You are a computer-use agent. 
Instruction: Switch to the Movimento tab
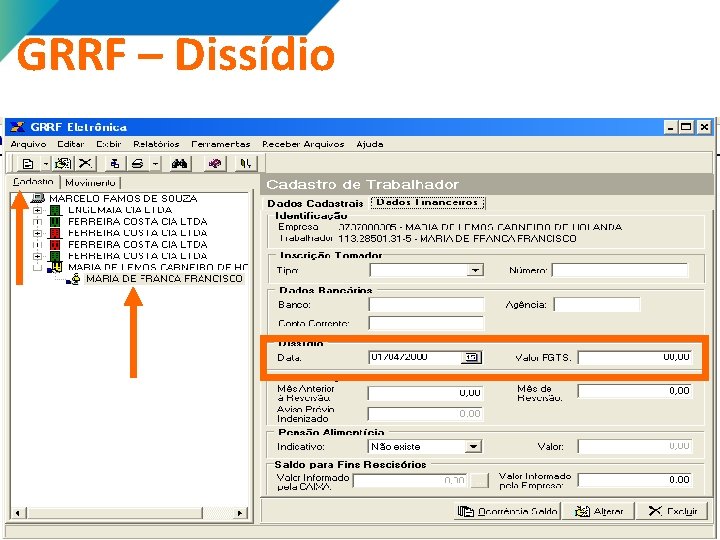(90, 183)
